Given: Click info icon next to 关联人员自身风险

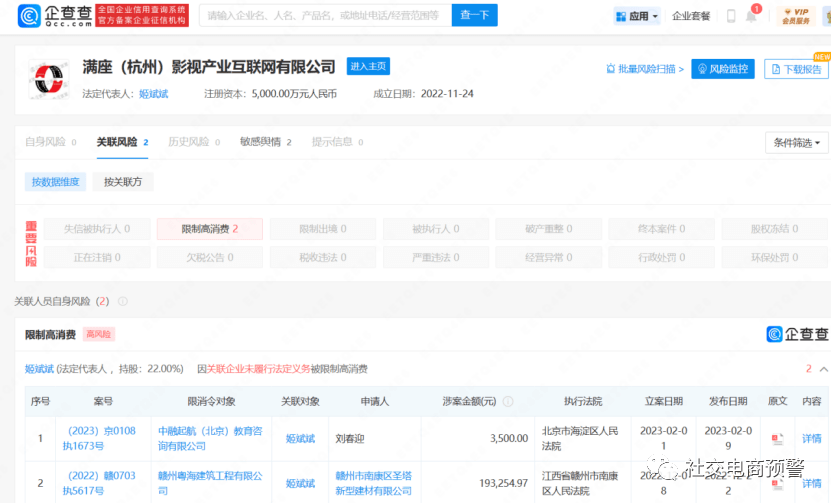Looking at the screenshot, I should pos(122,302).
